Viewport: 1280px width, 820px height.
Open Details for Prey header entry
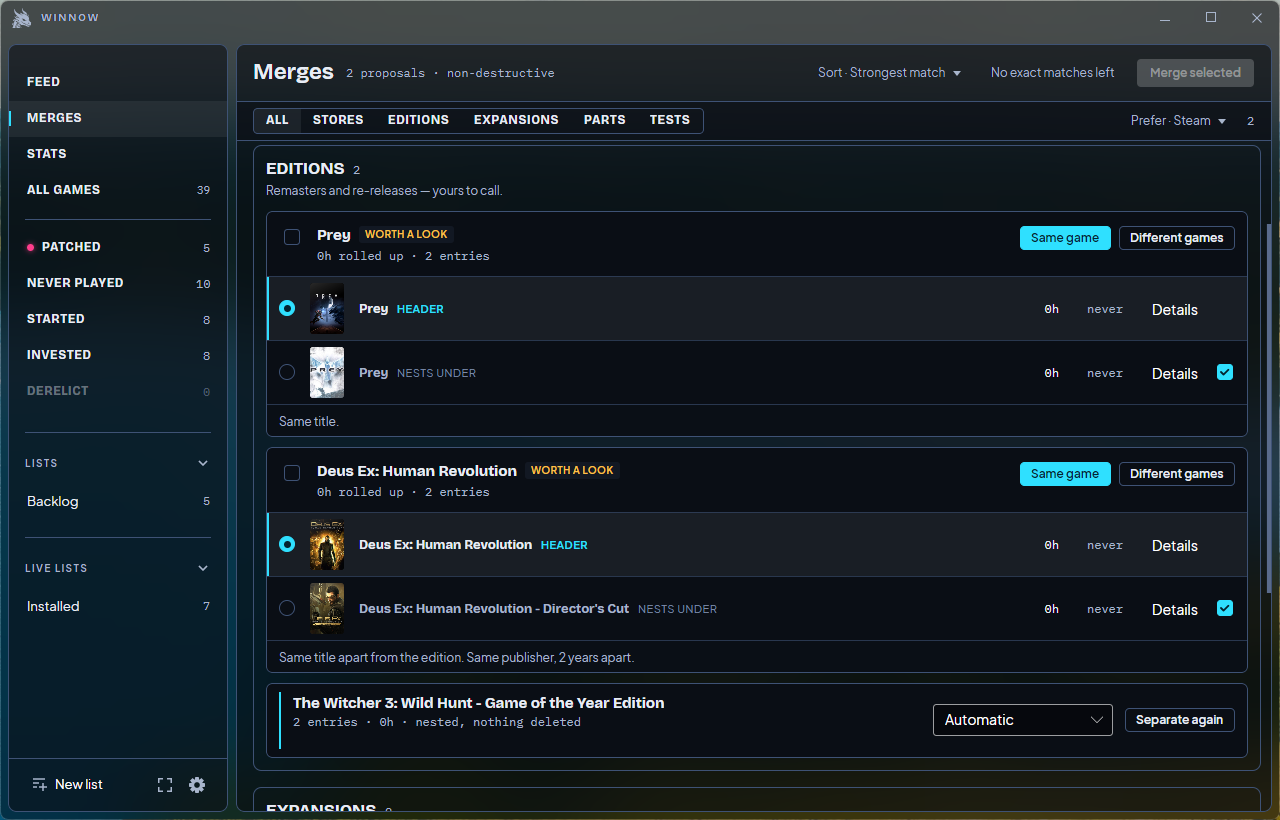[x=1175, y=310]
